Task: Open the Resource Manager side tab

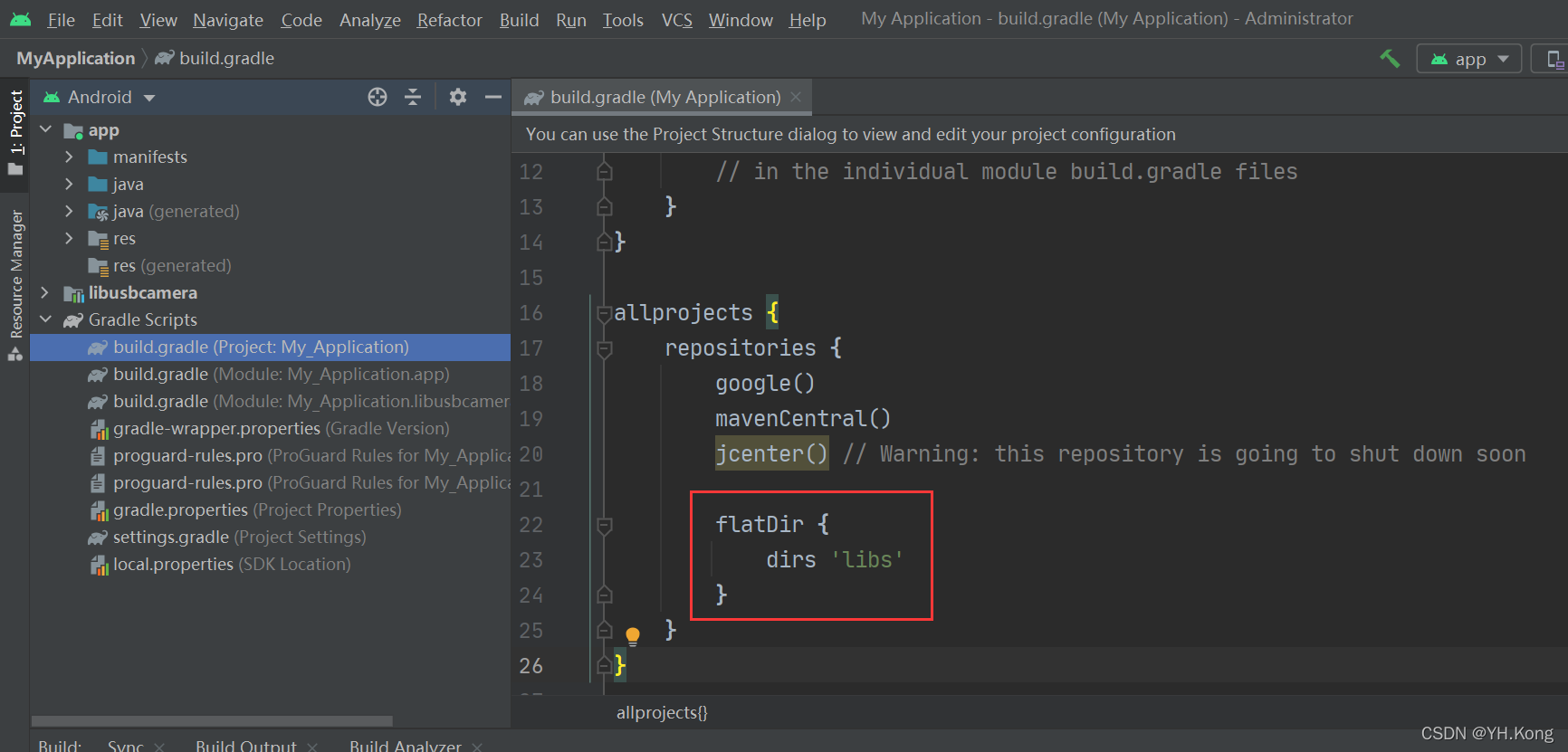Action: [x=15, y=285]
